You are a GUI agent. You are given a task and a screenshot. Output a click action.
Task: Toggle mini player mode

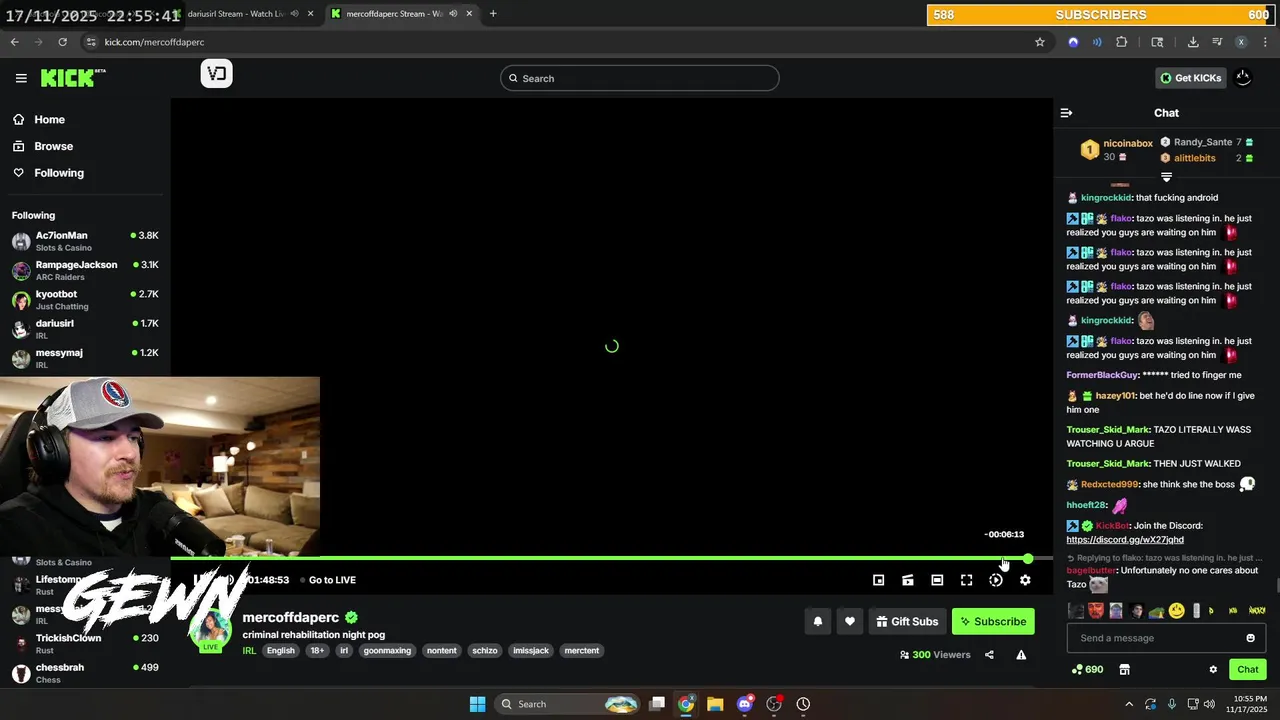pyautogui.click(x=878, y=580)
